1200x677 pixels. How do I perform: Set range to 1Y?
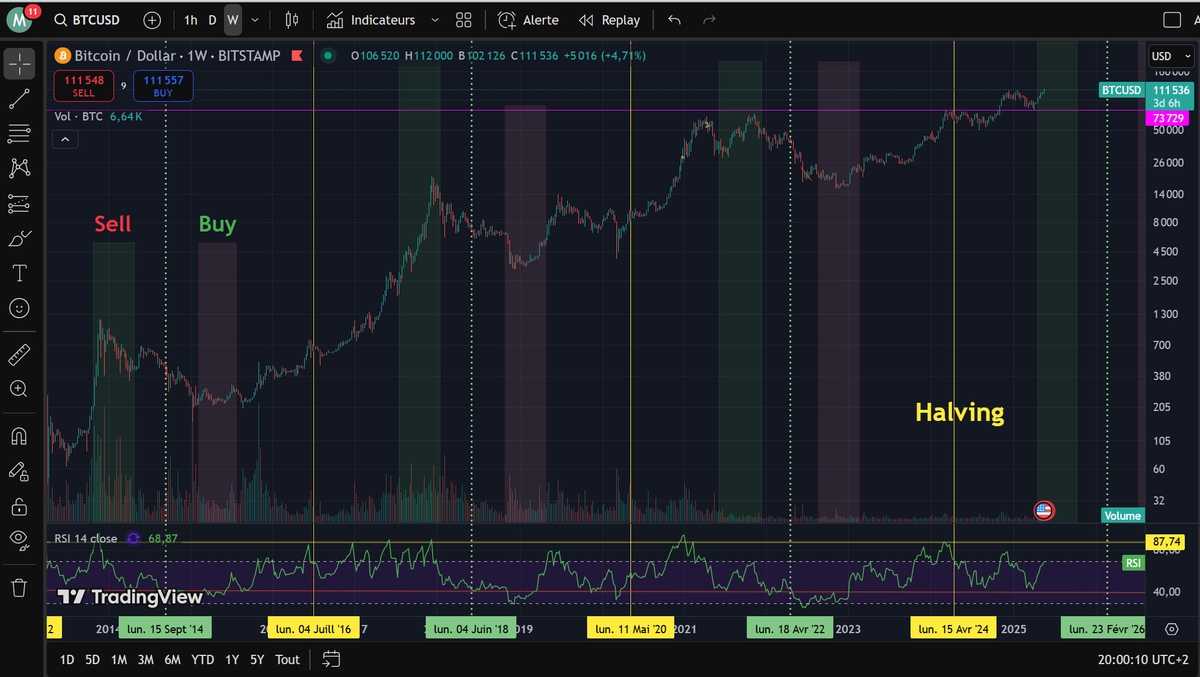pos(232,659)
